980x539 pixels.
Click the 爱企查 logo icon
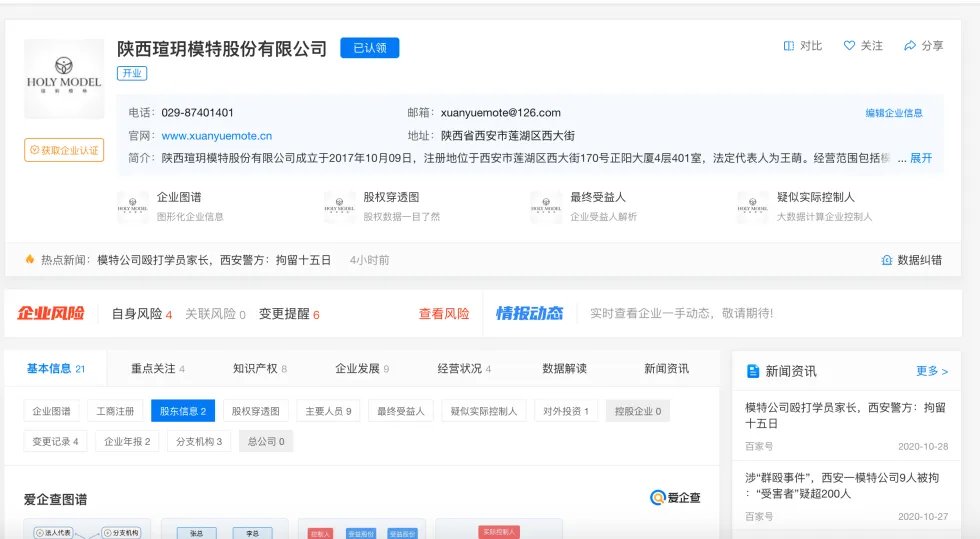click(x=658, y=498)
